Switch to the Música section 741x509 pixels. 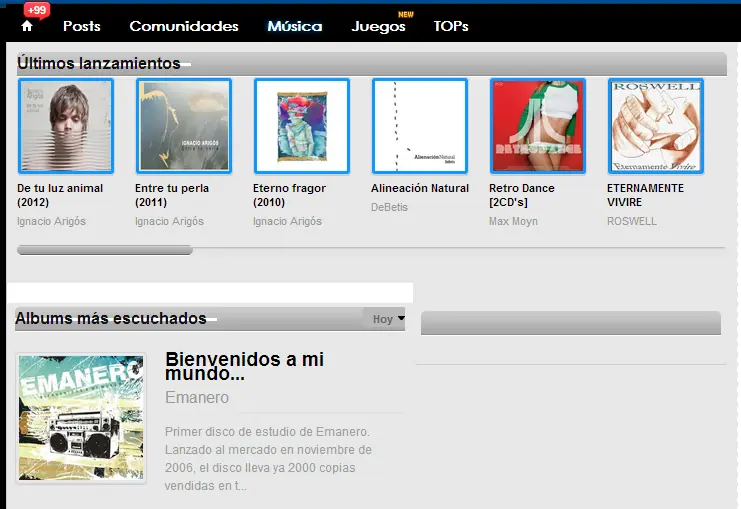coord(295,26)
